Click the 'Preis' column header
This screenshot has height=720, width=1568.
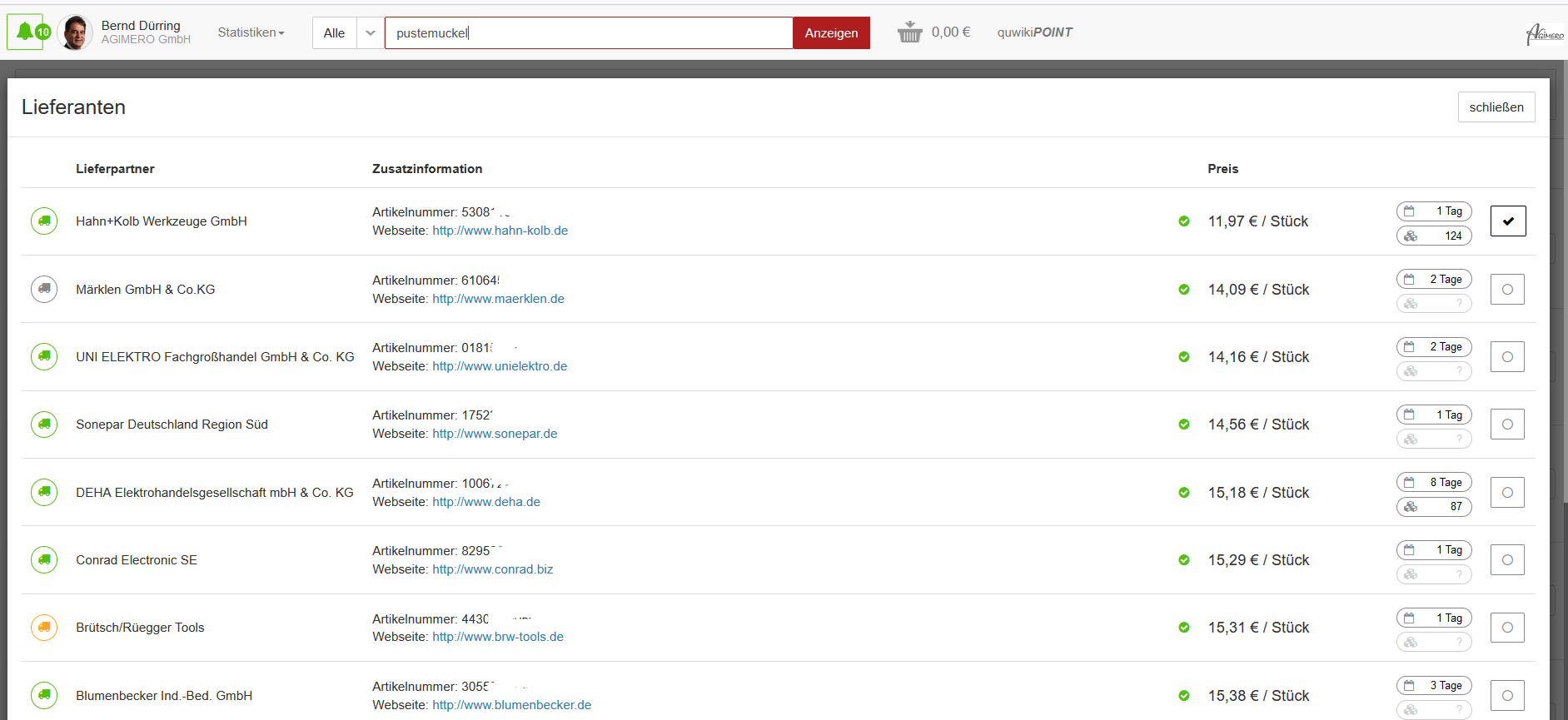[x=1222, y=169]
